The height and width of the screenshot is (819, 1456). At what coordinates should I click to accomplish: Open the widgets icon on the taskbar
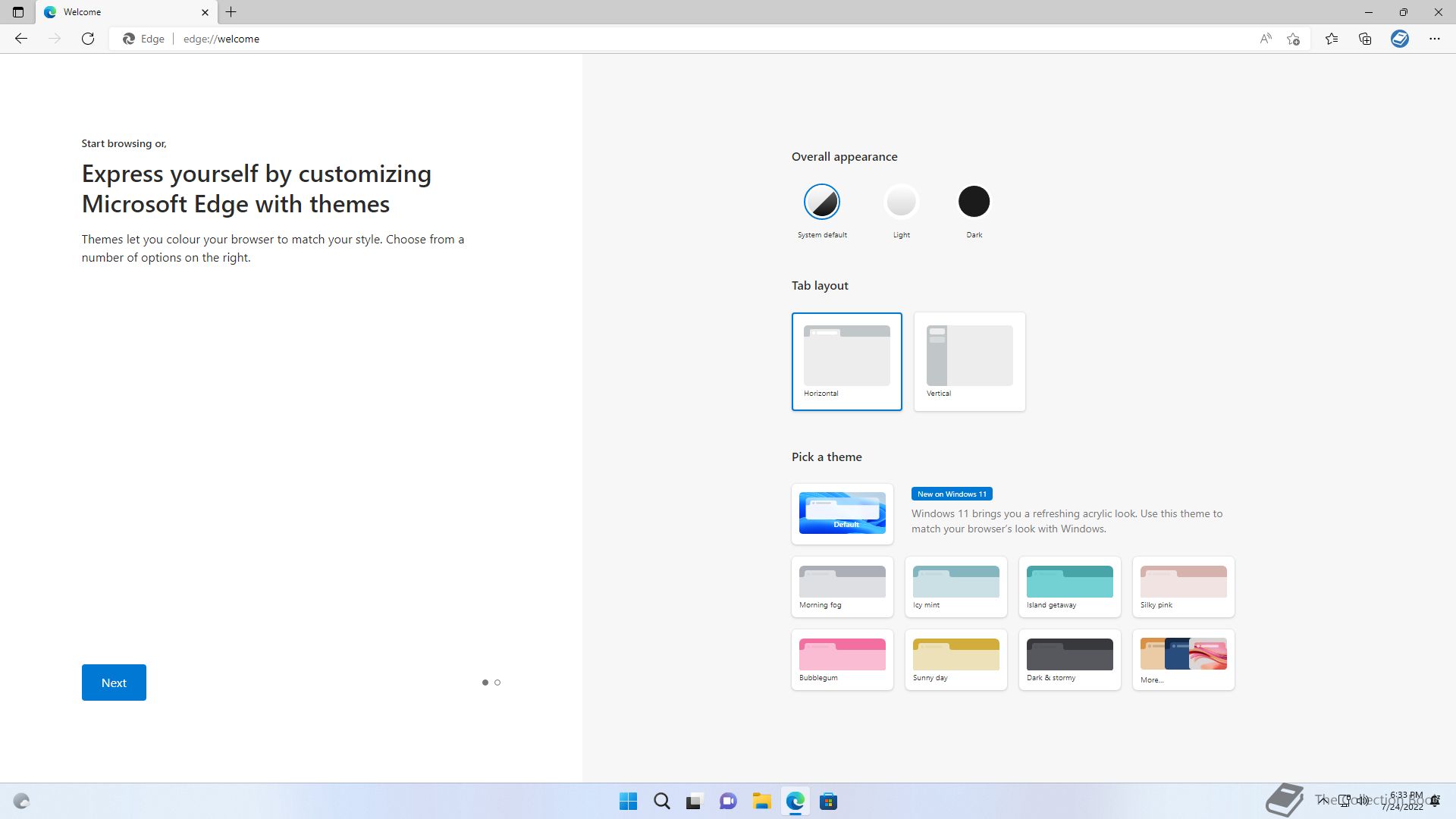tap(21, 802)
